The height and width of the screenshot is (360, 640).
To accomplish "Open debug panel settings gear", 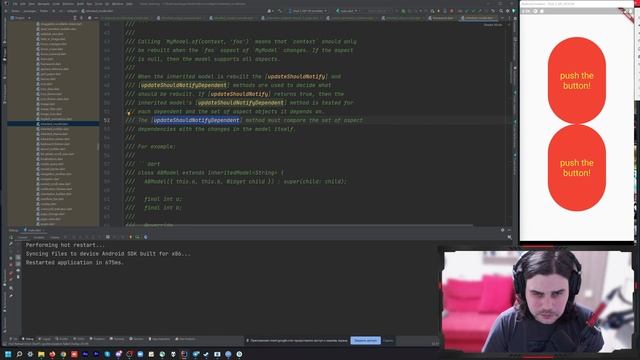I will [502, 230].
